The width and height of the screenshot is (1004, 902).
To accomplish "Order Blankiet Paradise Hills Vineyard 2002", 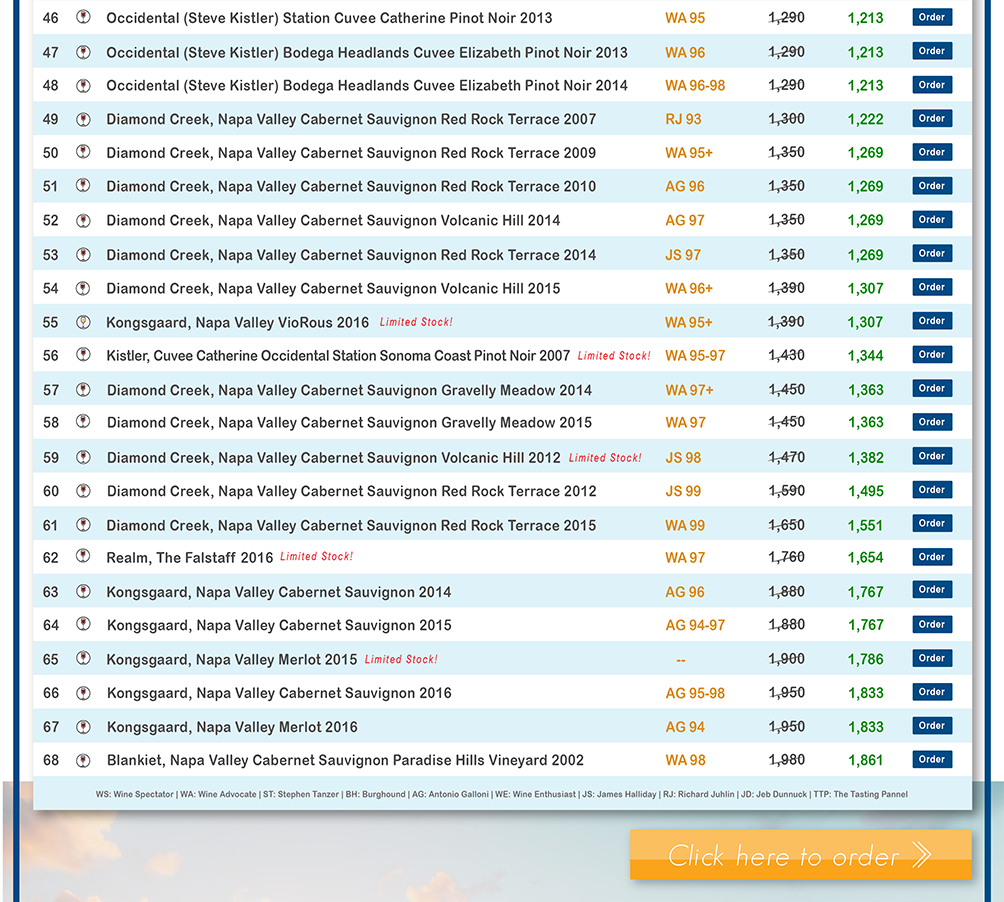I will click(932, 760).
